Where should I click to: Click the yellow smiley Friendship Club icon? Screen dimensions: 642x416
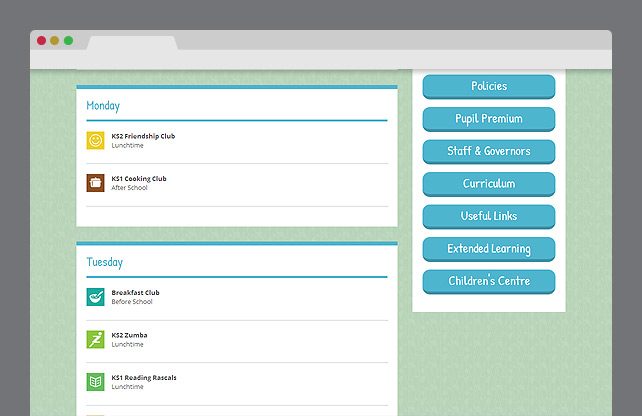coord(95,141)
